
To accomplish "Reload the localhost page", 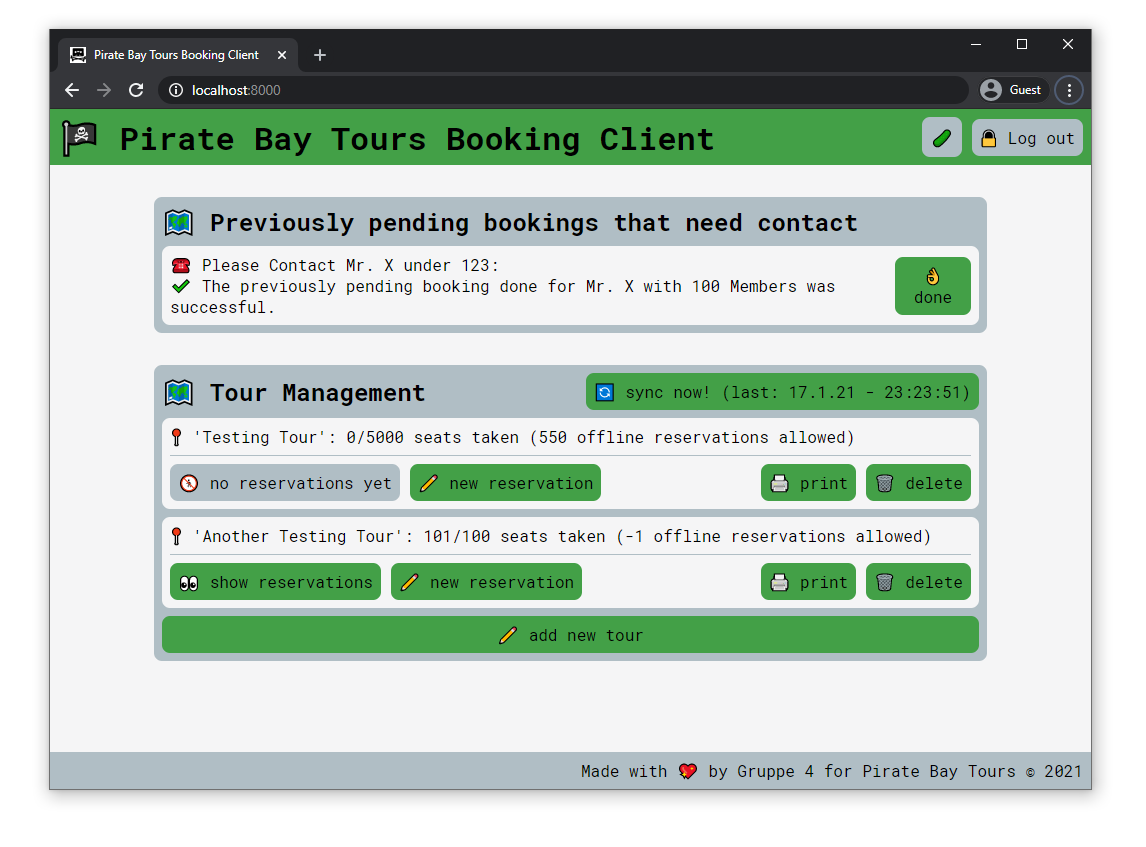I will [x=136, y=90].
